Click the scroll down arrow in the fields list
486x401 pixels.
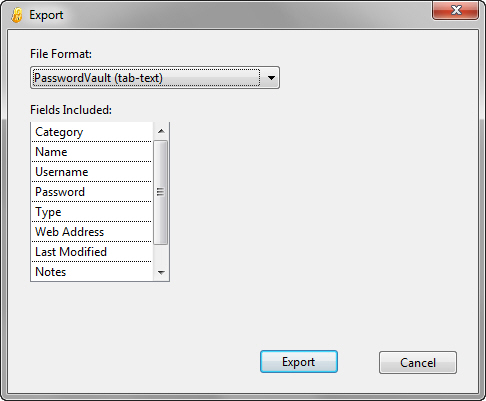click(161, 272)
